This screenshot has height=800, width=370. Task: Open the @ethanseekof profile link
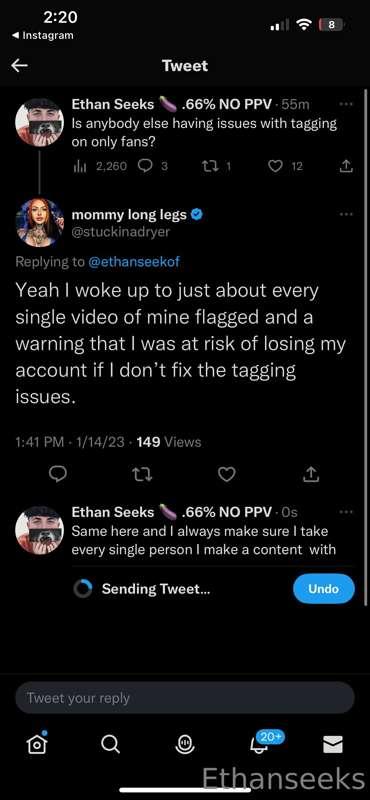pyautogui.click(x=134, y=262)
